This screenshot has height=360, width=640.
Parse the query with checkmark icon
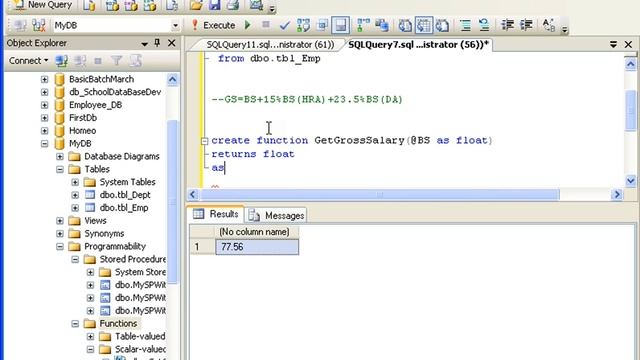(284, 25)
